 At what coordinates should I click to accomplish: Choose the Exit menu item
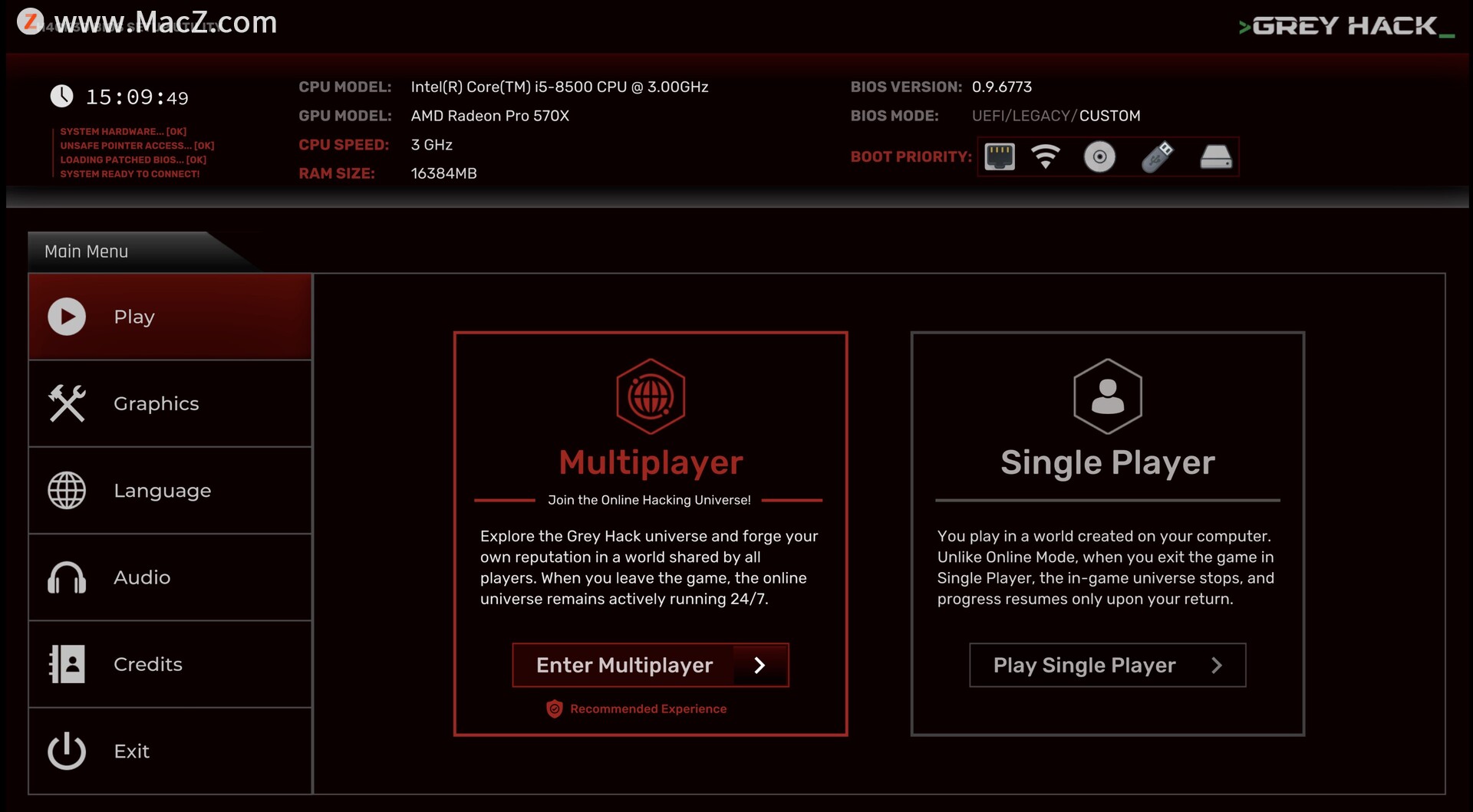[x=170, y=751]
